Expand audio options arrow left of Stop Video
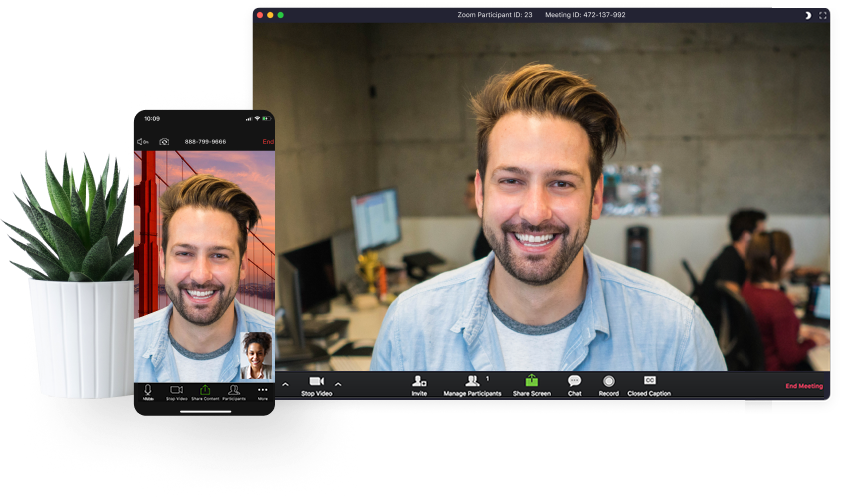This screenshot has width=847, height=499. (285, 384)
